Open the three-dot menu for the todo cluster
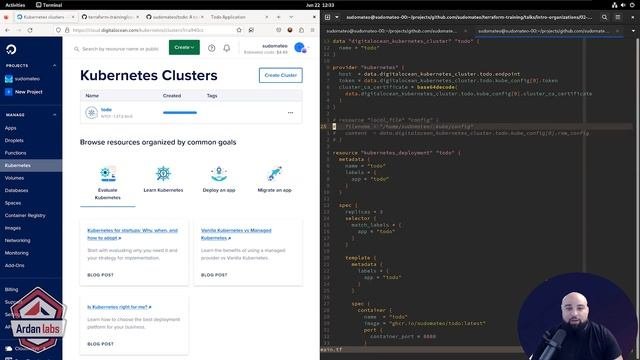The width and height of the screenshot is (640, 360). pos(290,112)
